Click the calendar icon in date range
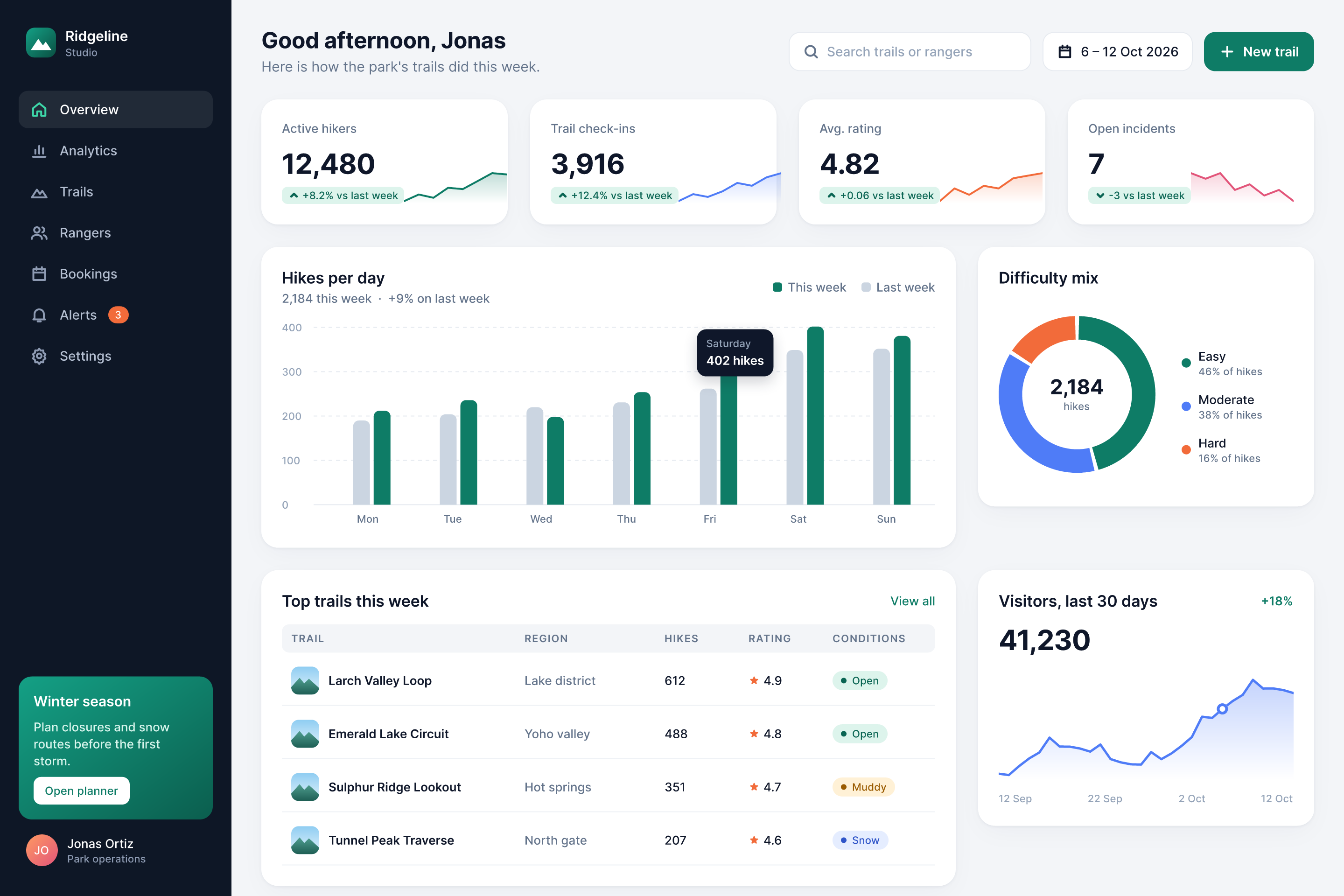Screen dimensions: 1344x896 point(1064,51)
